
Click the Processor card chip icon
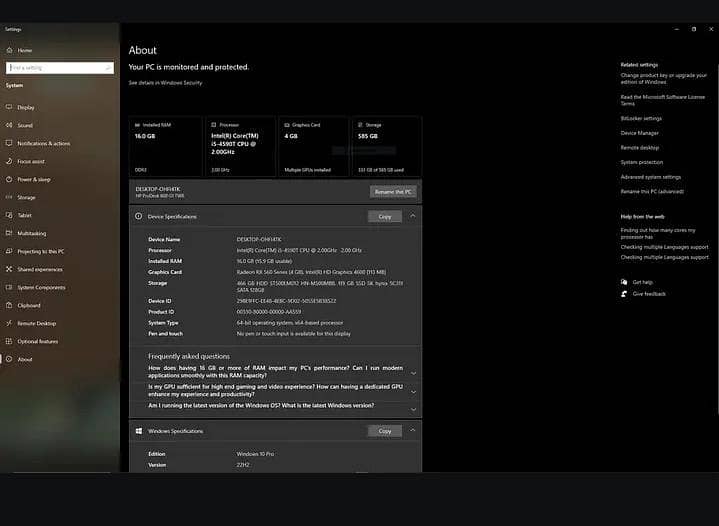(x=214, y=125)
